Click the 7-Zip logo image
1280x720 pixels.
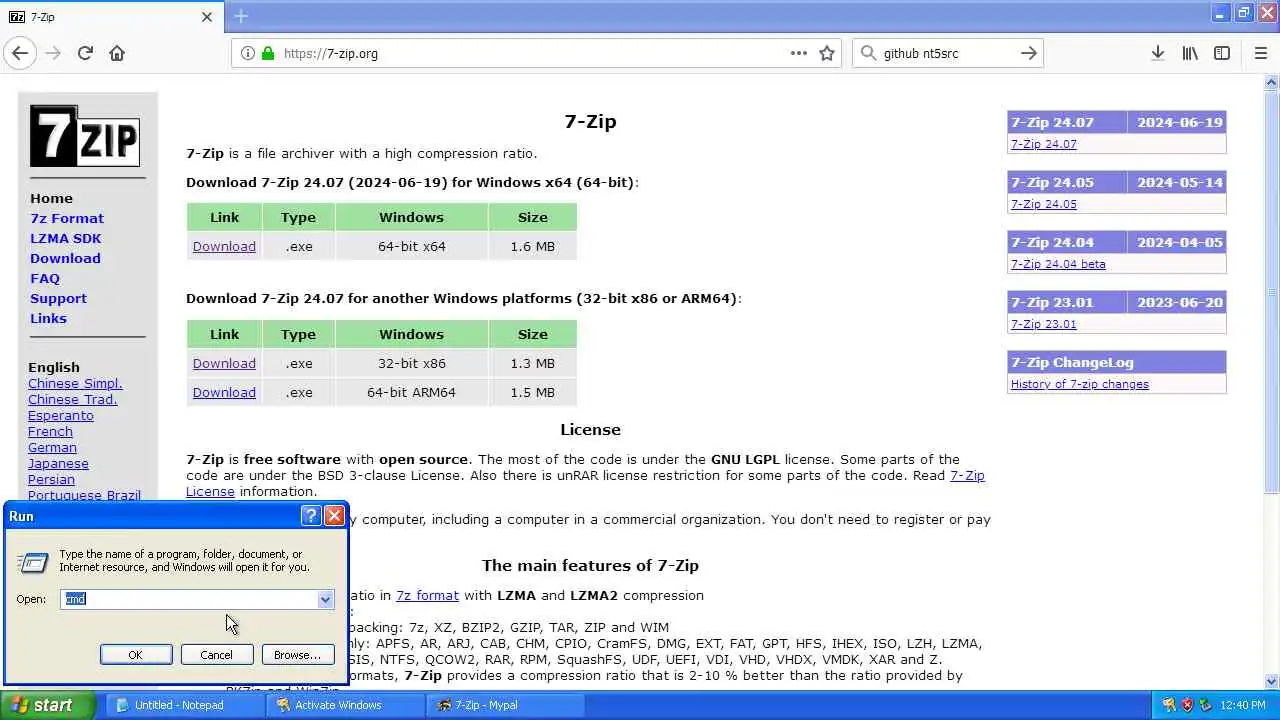85,135
